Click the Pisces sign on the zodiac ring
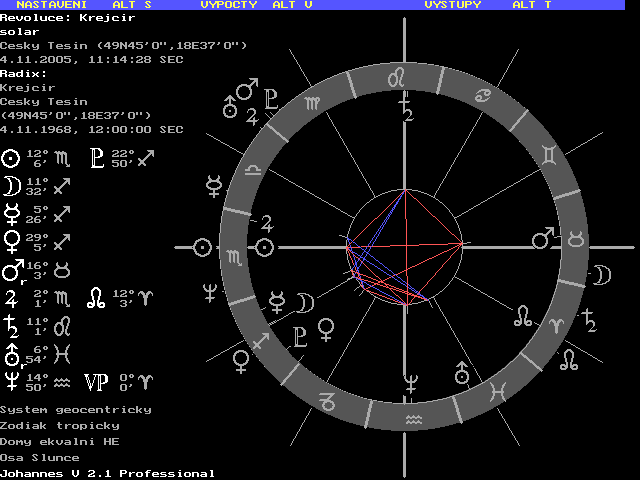Viewport: 640px width, 480px height. 497,391
